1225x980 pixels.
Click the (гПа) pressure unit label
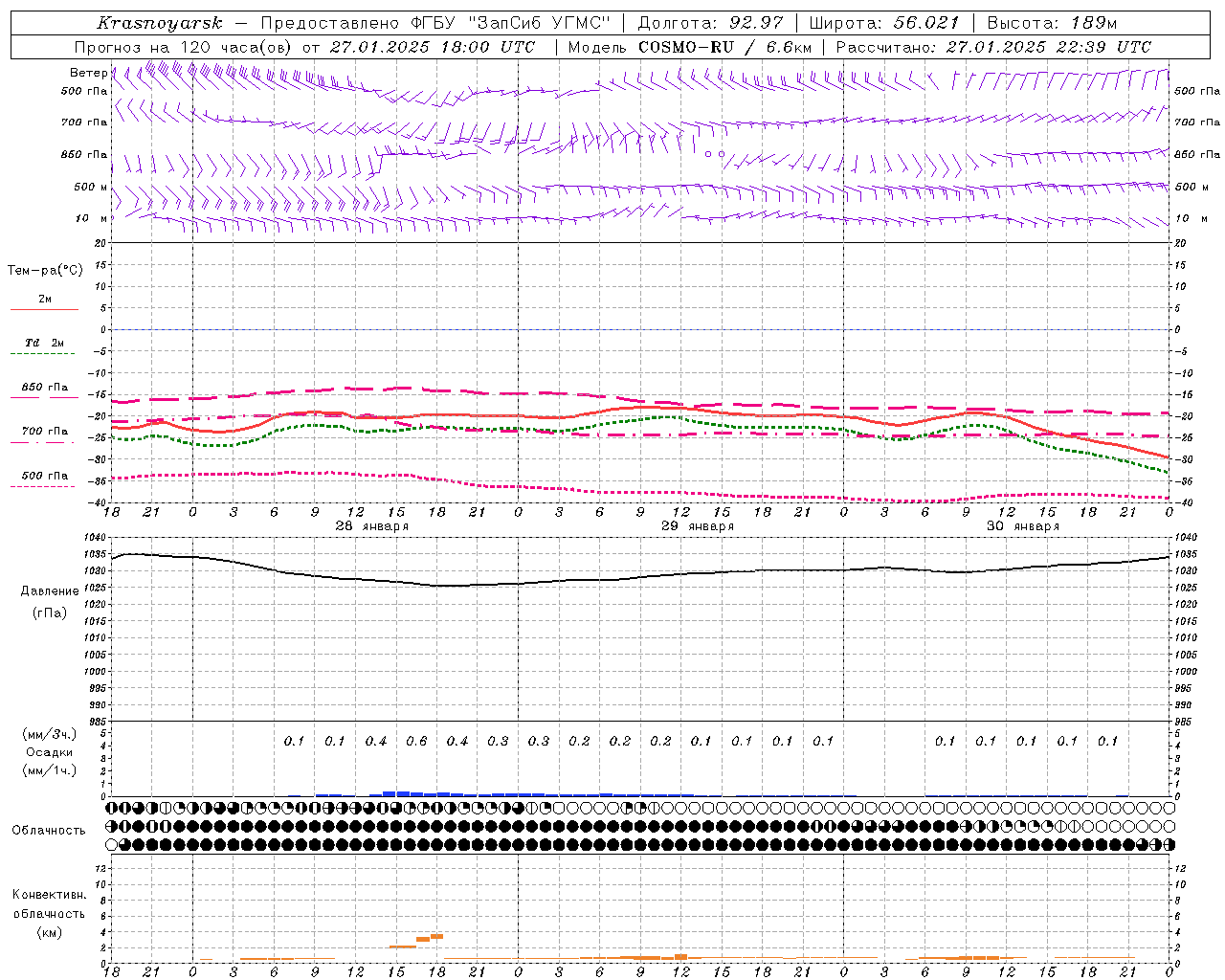(x=50, y=612)
